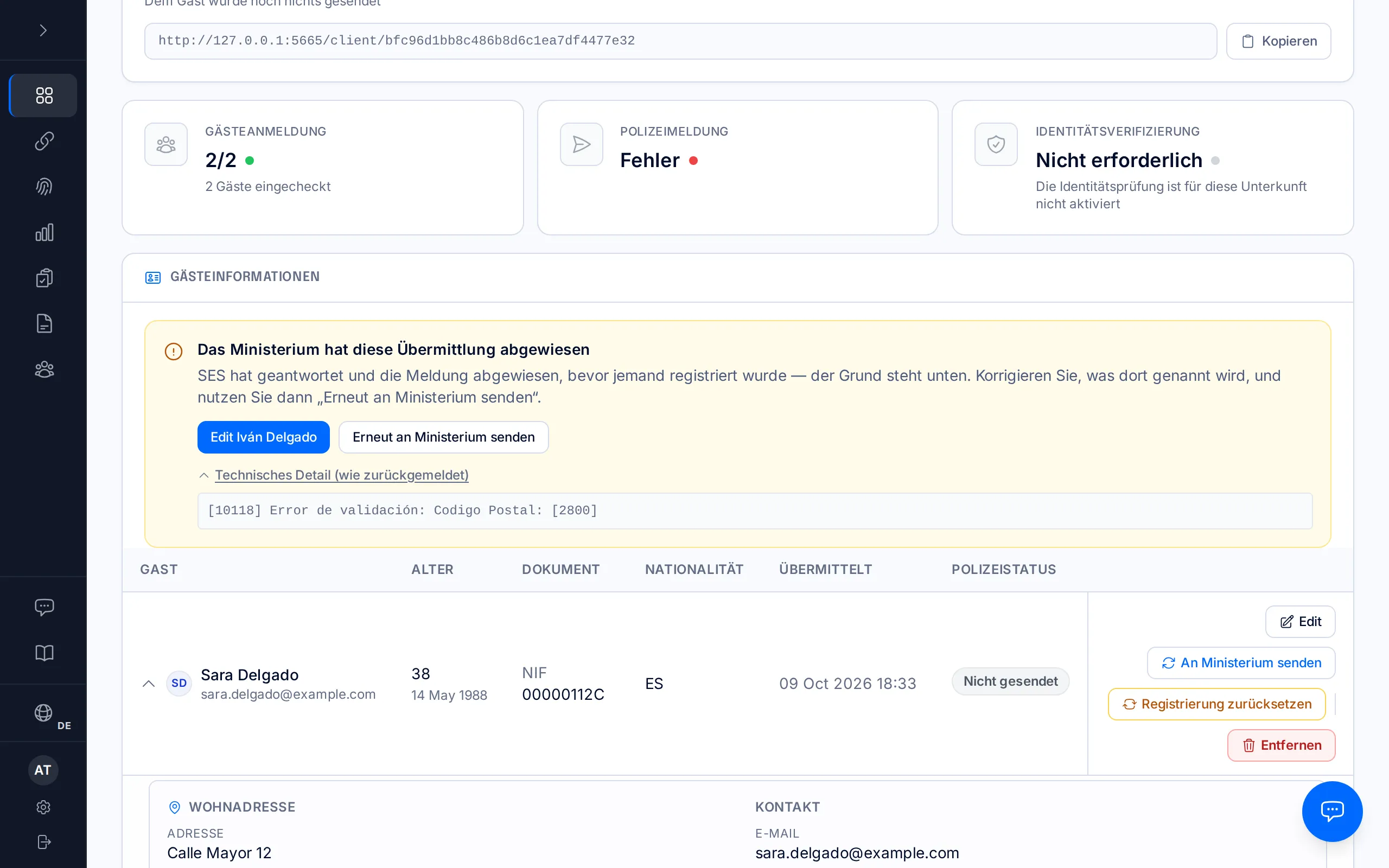Open settings gear icon in sidebar
1389x868 pixels.
(x=43, y=807)
